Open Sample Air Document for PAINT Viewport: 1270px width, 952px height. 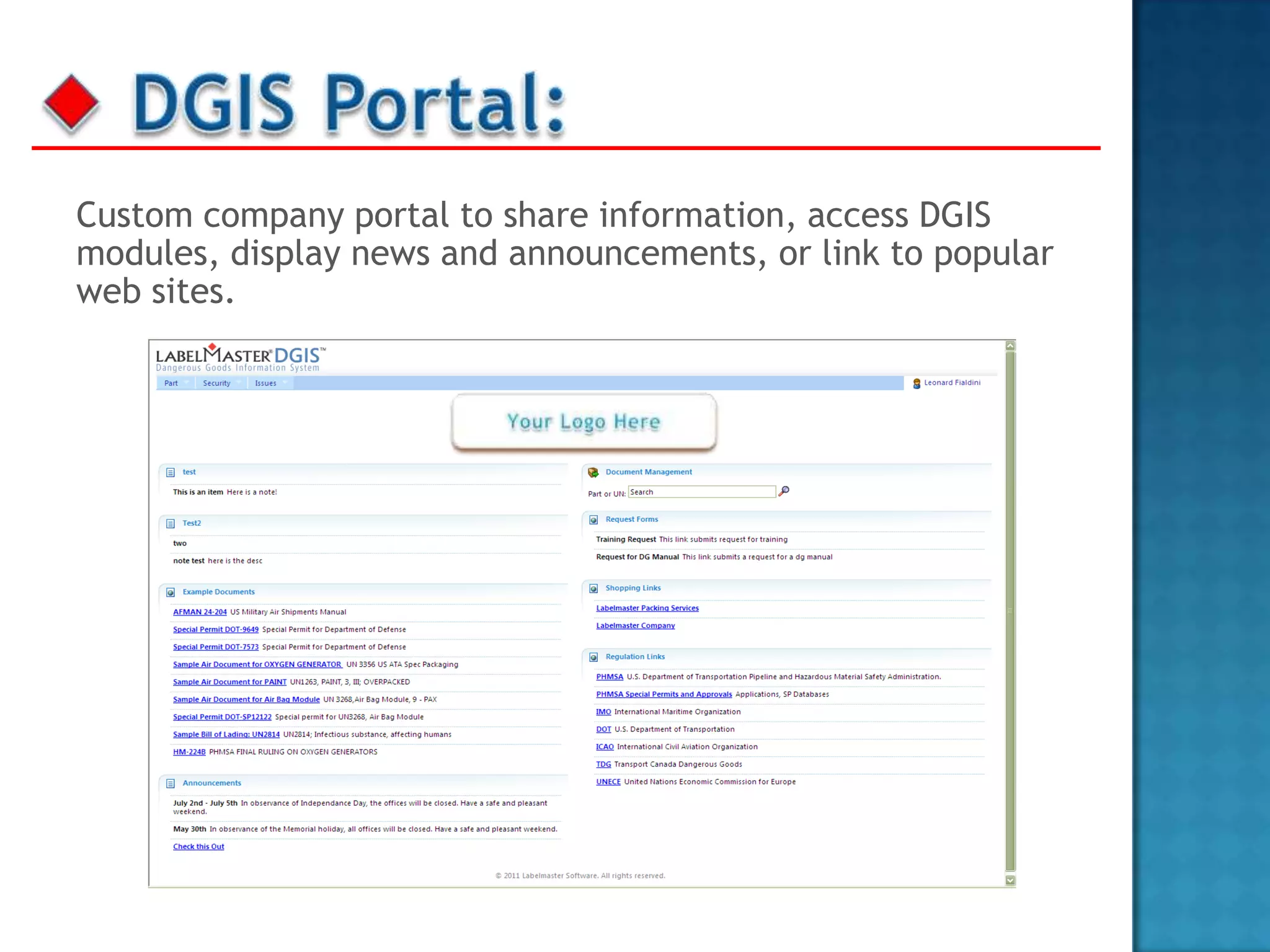point(229,682)
